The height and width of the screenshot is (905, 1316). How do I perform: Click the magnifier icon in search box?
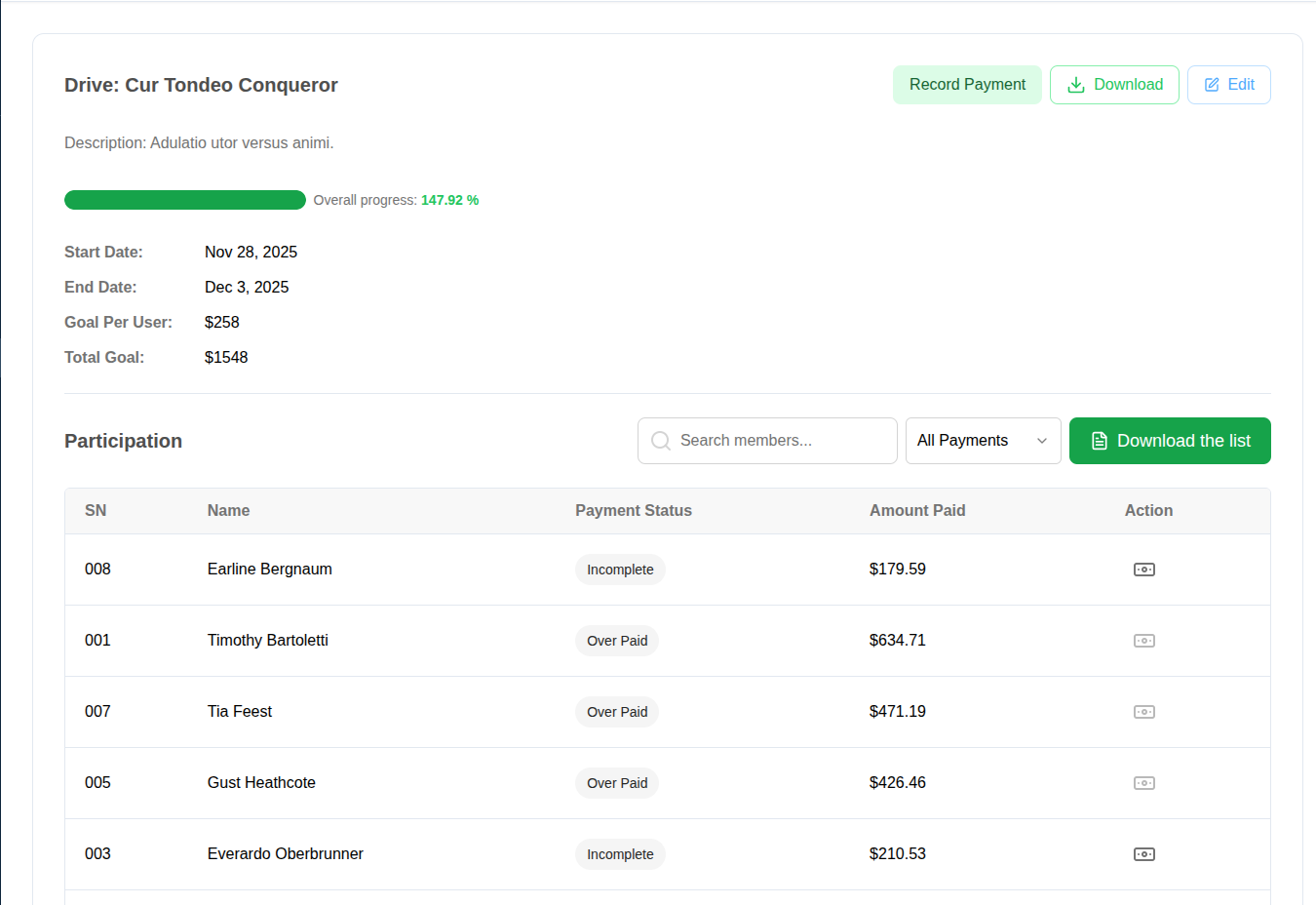(x=661, y=441)
